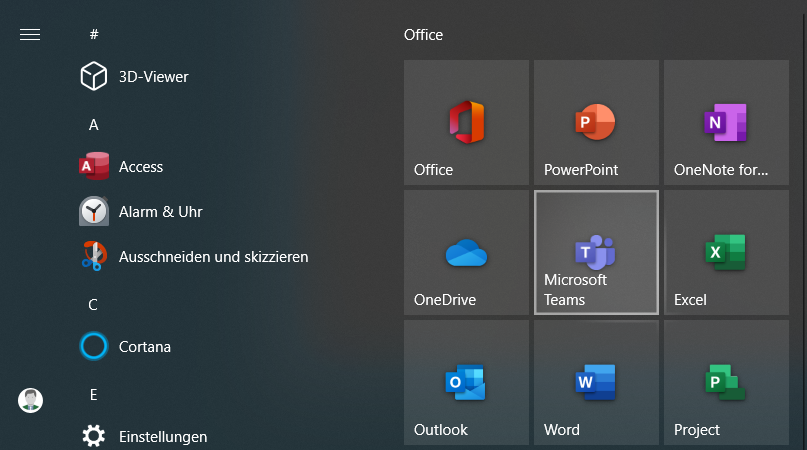Open the Excel tile
Viewport: 807px width, 450px height.
[726, 252]
